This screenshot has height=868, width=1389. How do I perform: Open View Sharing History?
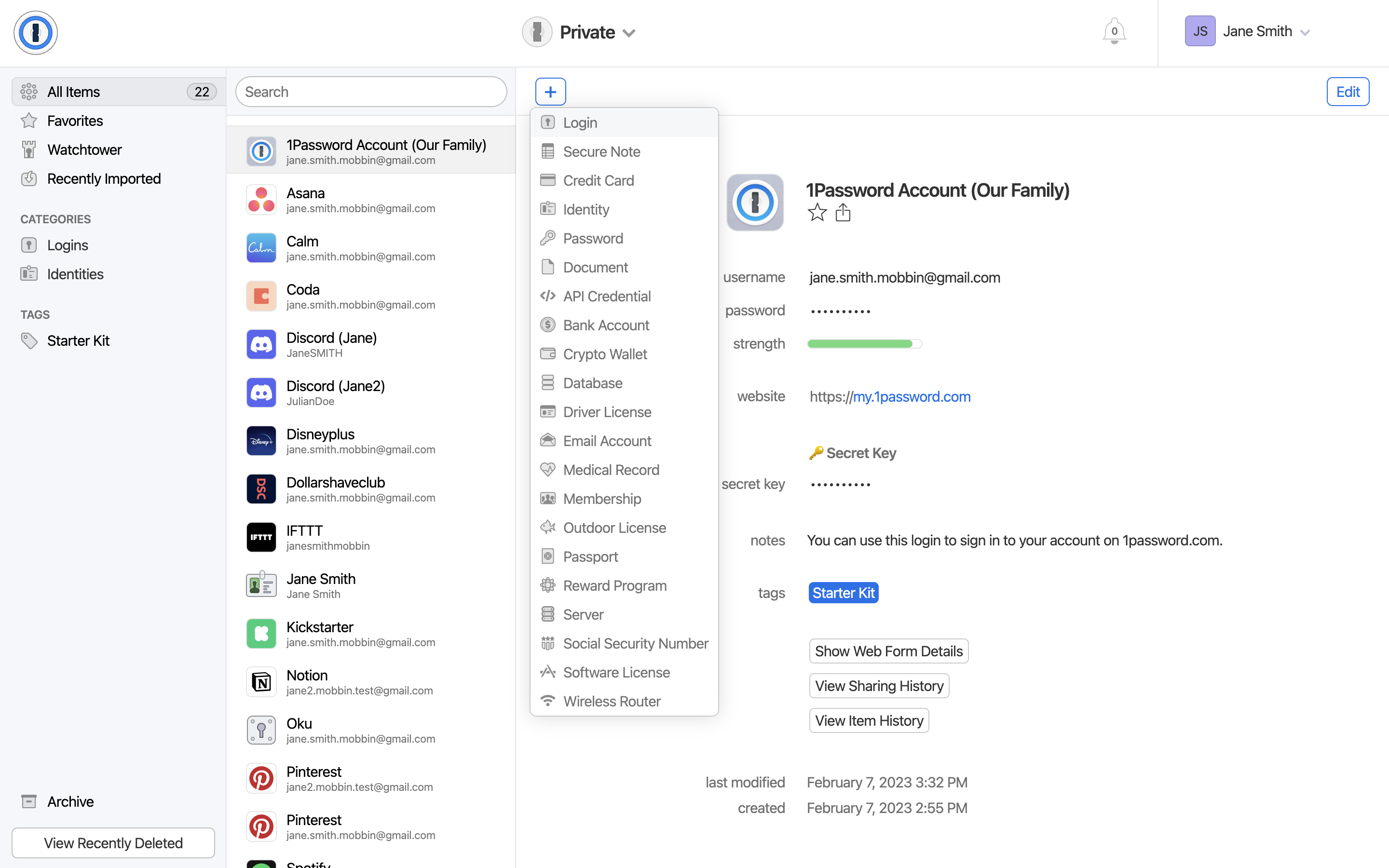(879, 685)
